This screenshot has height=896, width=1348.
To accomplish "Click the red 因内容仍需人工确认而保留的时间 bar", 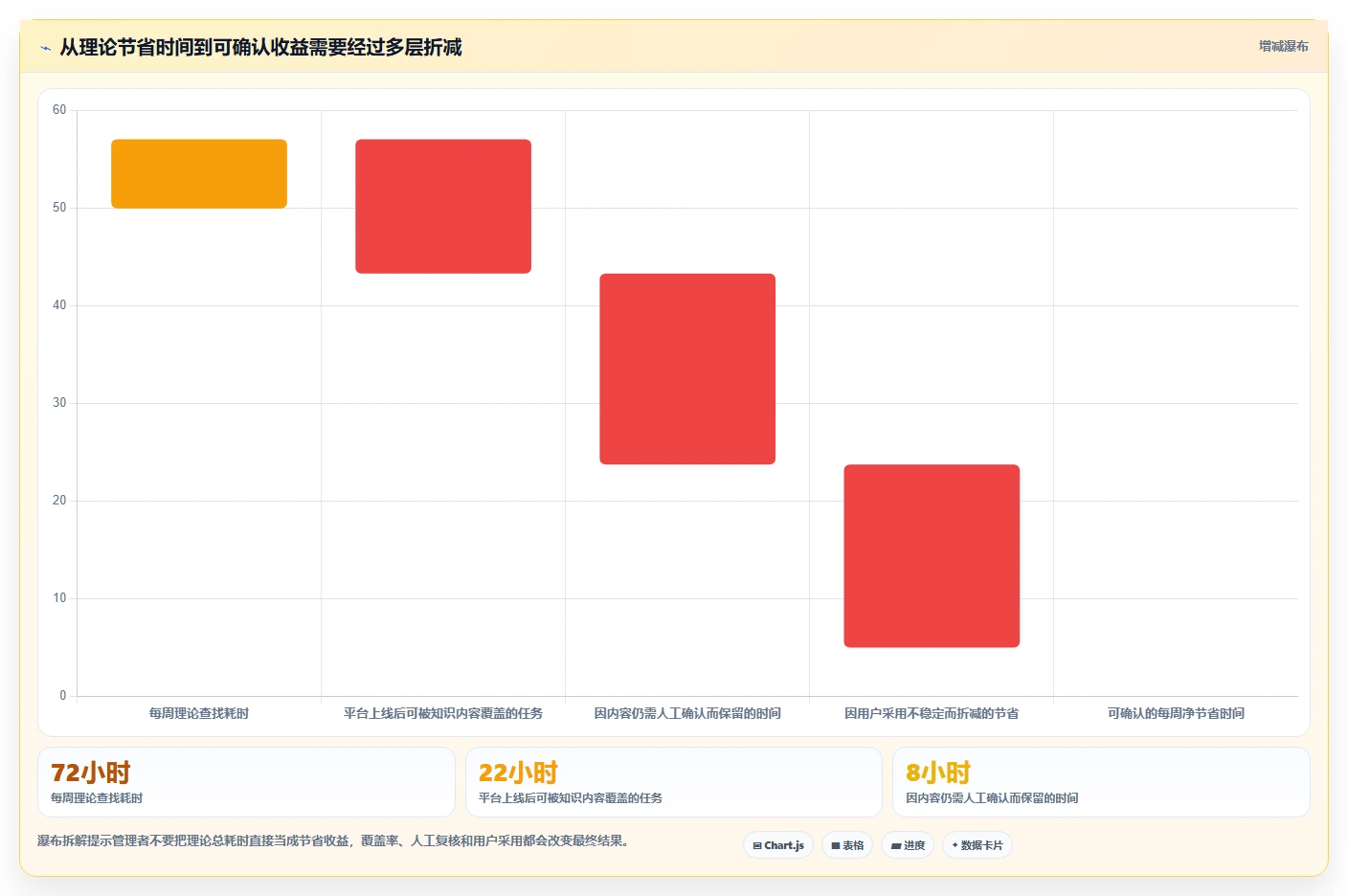I will pos(687,370).
